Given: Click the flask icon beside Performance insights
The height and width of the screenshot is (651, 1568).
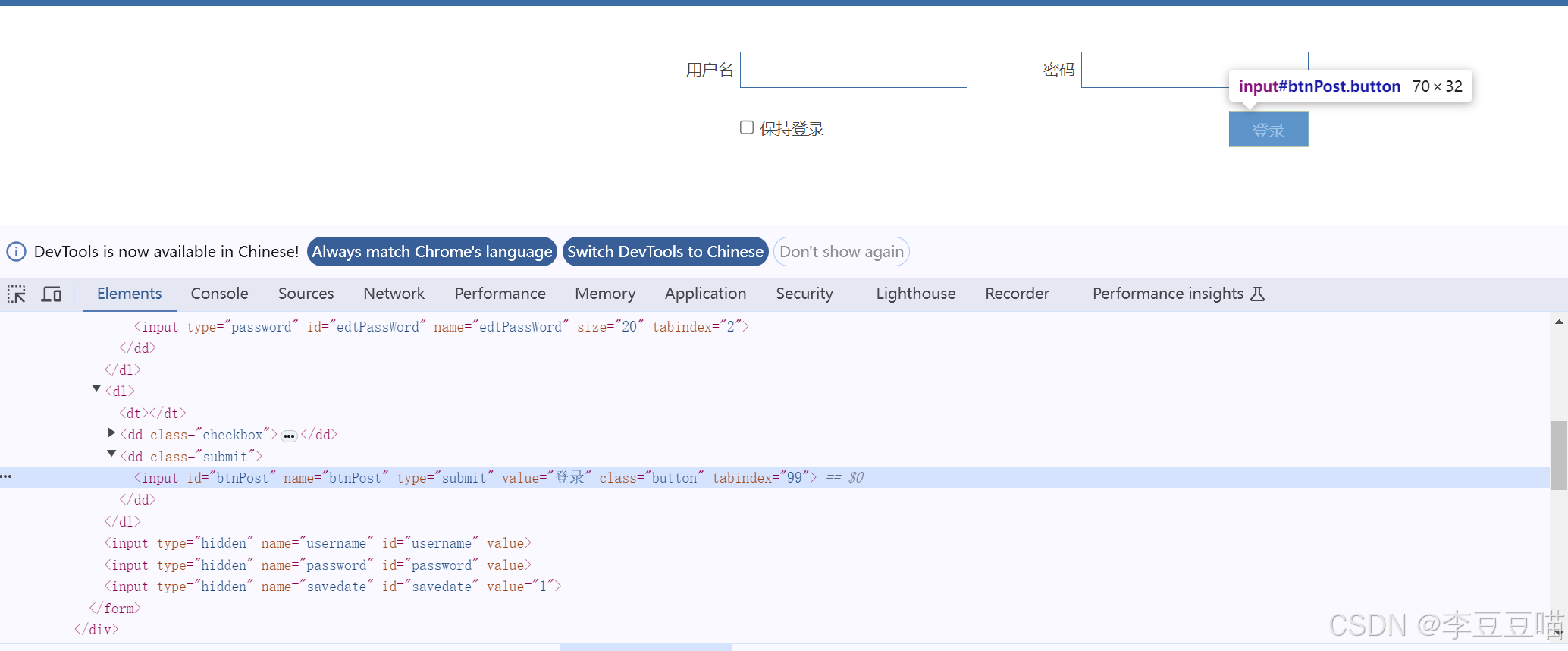Looking at the screenshot, I should (1257, 294).
